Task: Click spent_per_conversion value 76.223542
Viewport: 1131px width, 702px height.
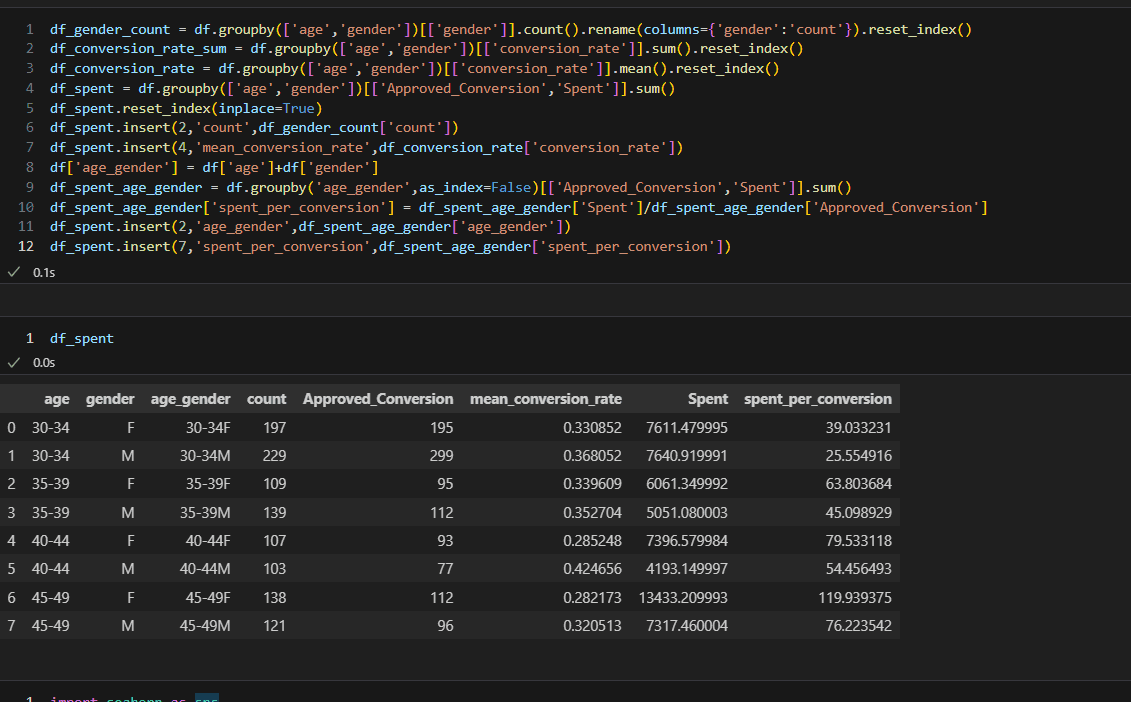Action: 858,626
